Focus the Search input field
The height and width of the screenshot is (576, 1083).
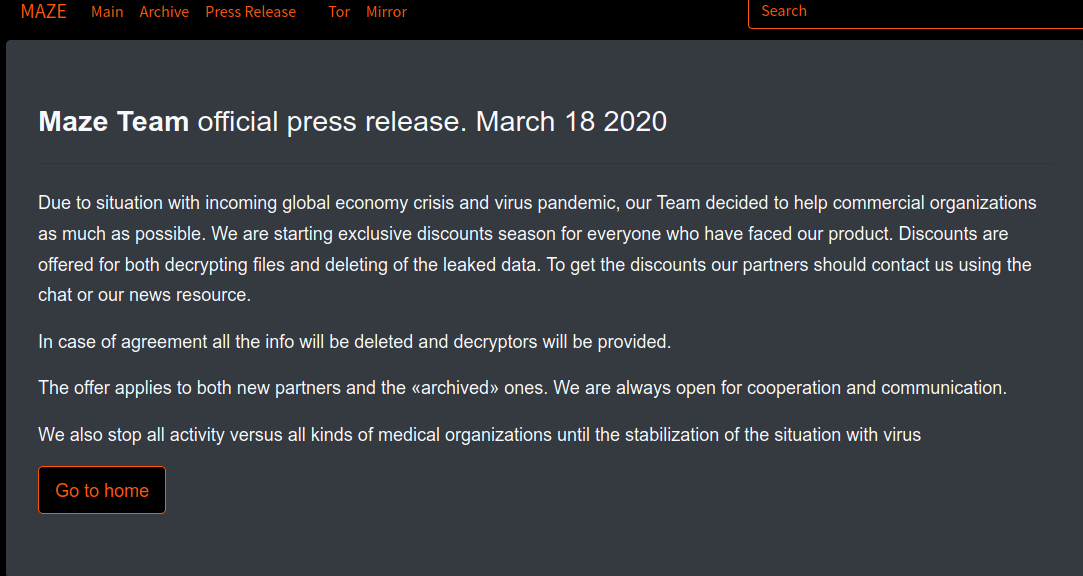point(915,12)
